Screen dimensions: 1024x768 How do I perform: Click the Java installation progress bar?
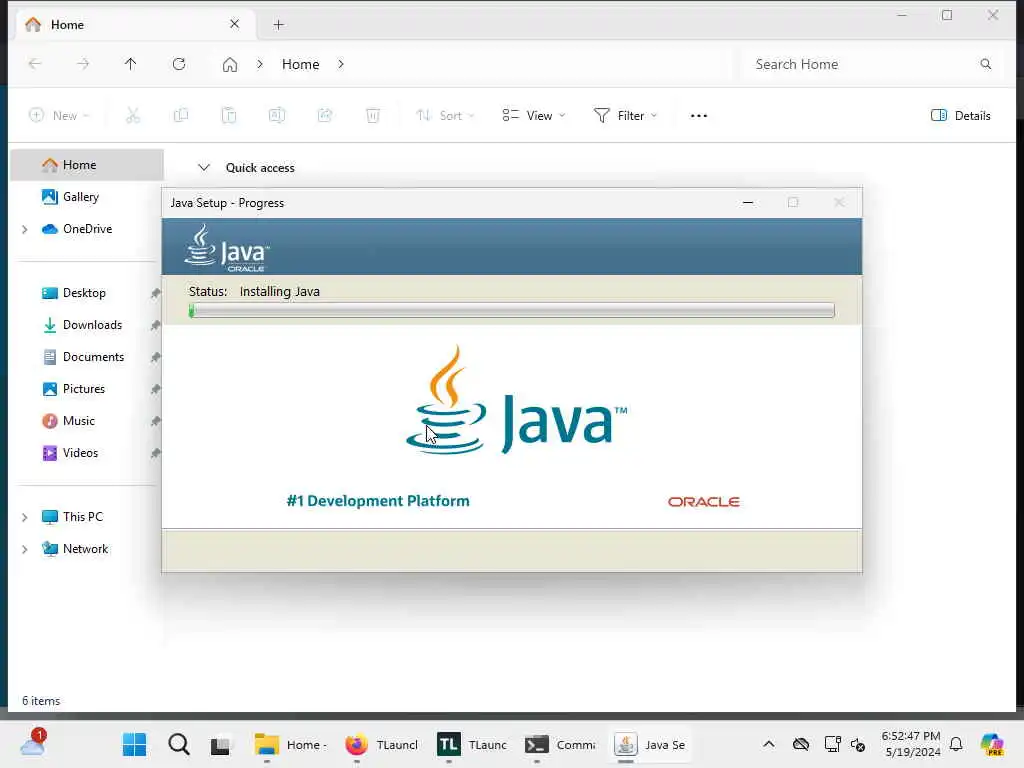(x=511, y=310)
